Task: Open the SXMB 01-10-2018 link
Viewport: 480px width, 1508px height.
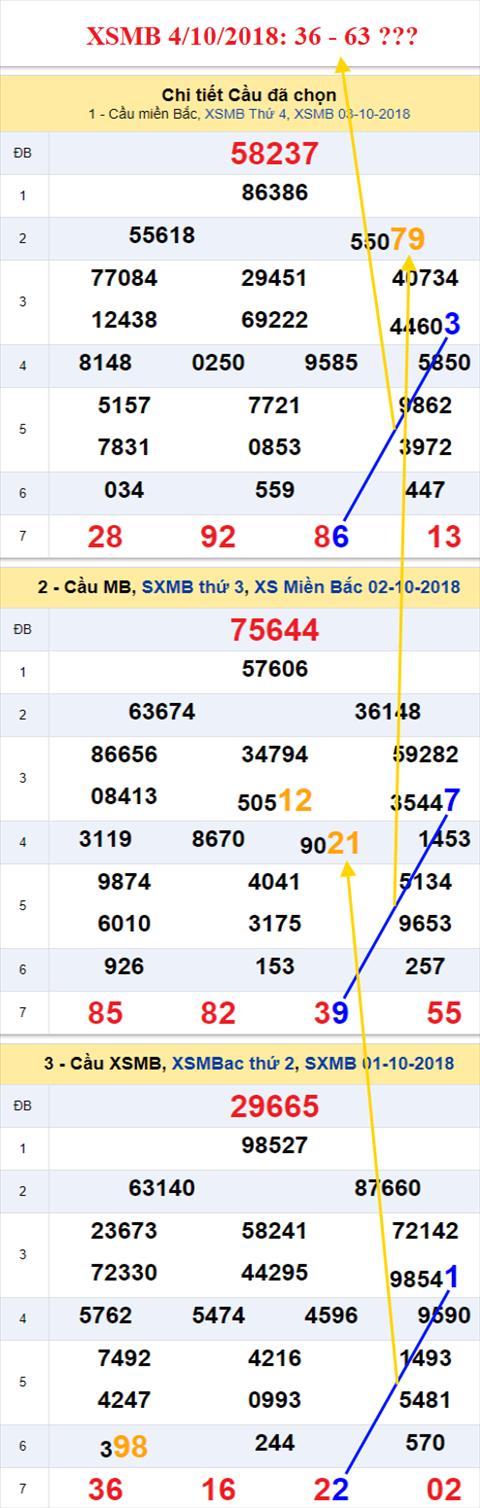Action: (x=379, y=1063)
